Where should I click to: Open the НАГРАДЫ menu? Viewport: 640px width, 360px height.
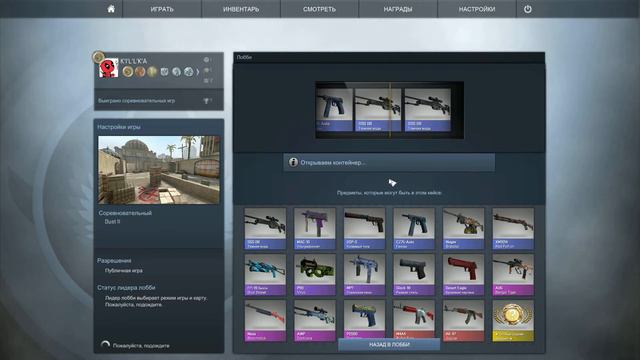398,9
